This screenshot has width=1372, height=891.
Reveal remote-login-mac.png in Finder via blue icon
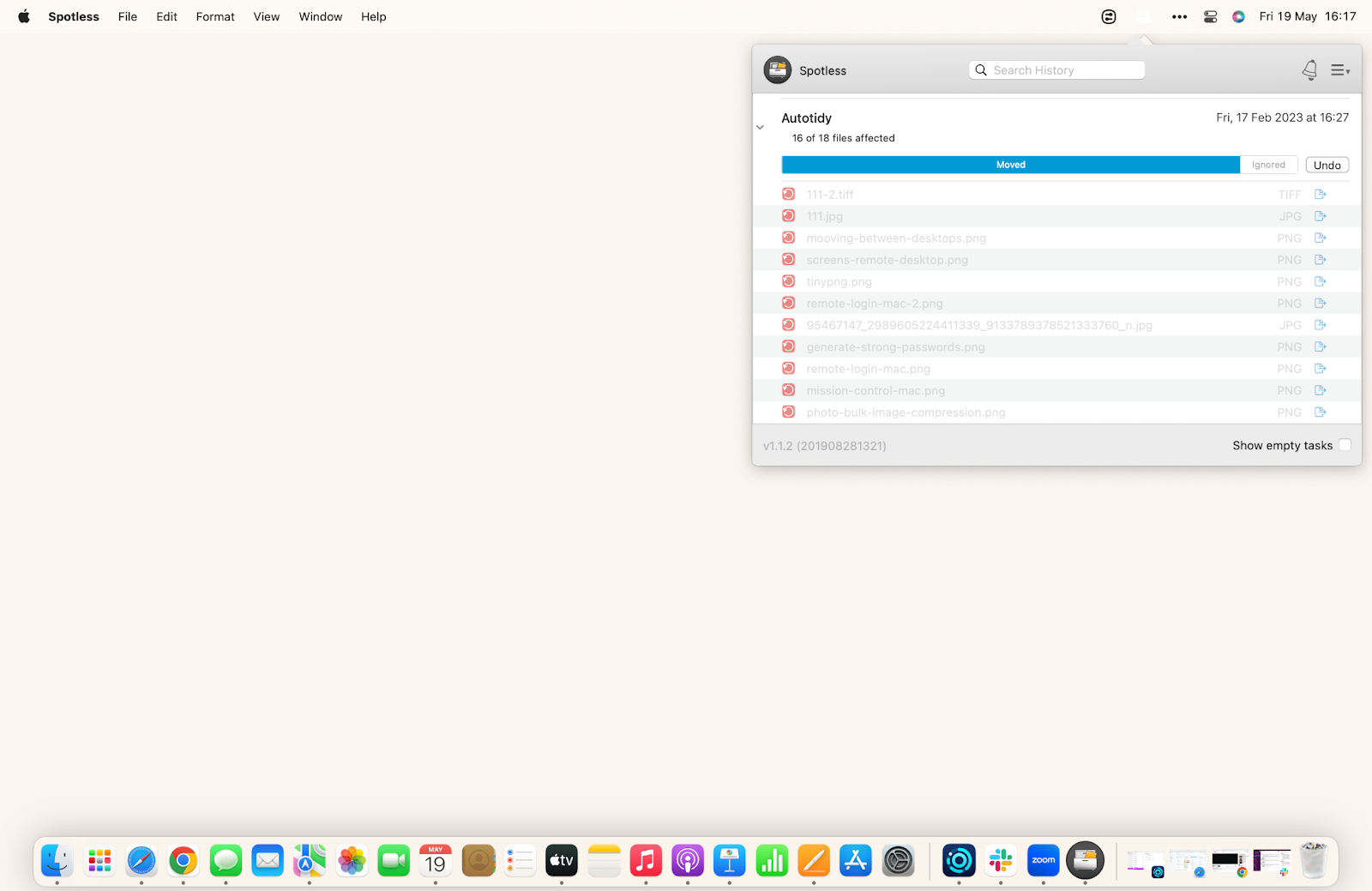1320,368
